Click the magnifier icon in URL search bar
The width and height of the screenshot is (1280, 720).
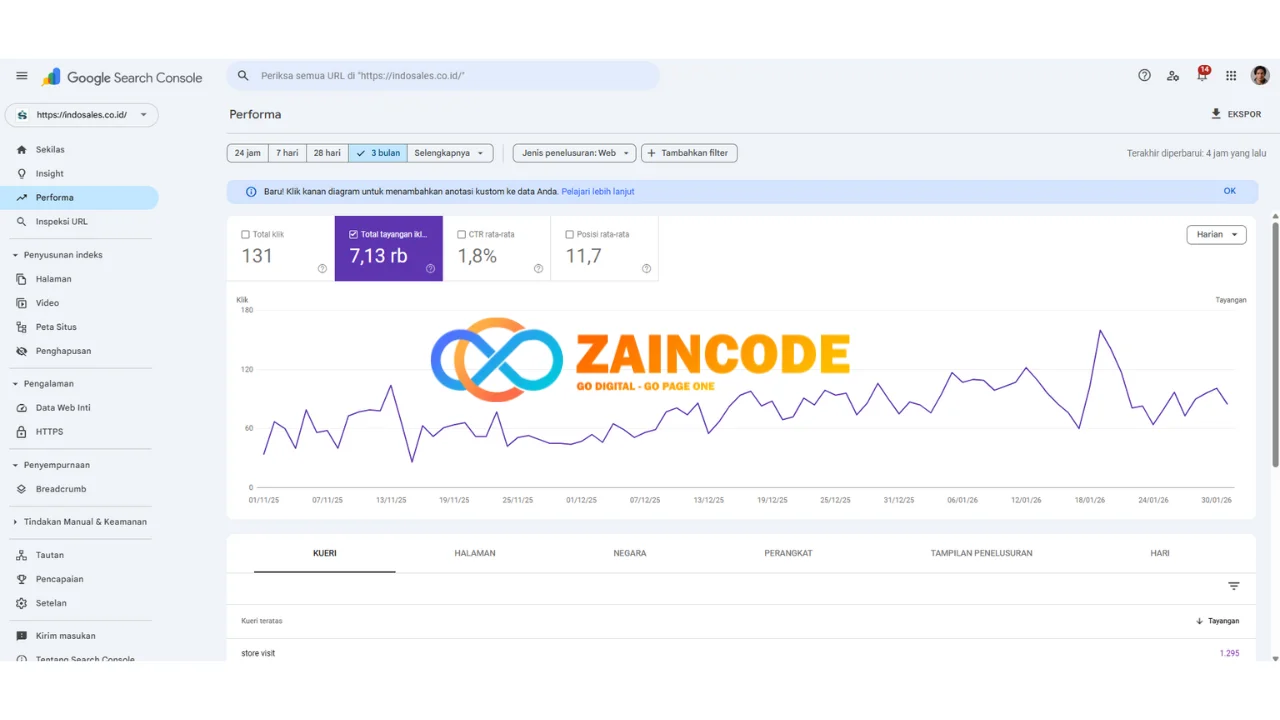[x=243, y=76]
